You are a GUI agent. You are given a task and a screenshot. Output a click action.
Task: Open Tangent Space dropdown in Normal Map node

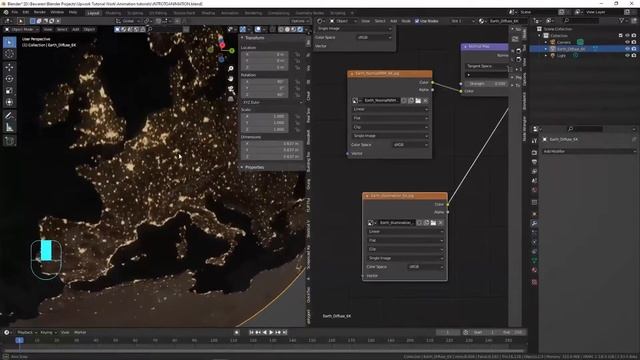point(487,66)
